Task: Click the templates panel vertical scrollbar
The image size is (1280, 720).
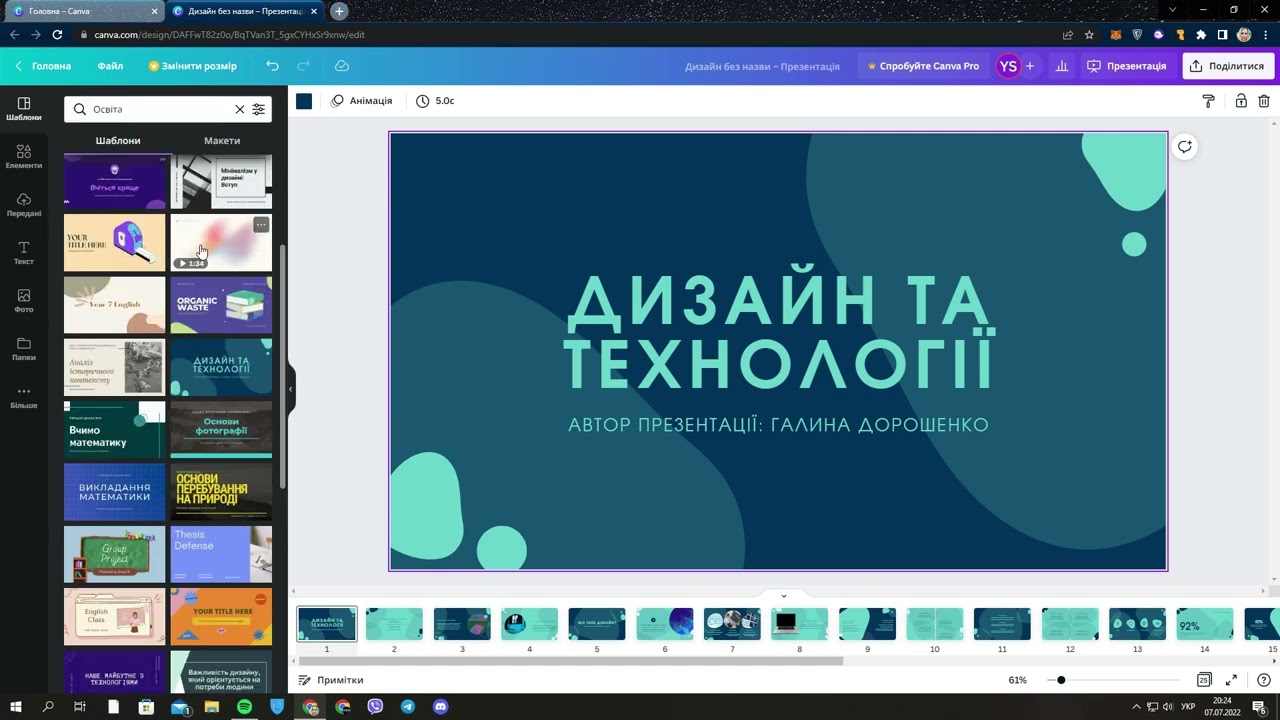Action: click(x=283, y=365)
